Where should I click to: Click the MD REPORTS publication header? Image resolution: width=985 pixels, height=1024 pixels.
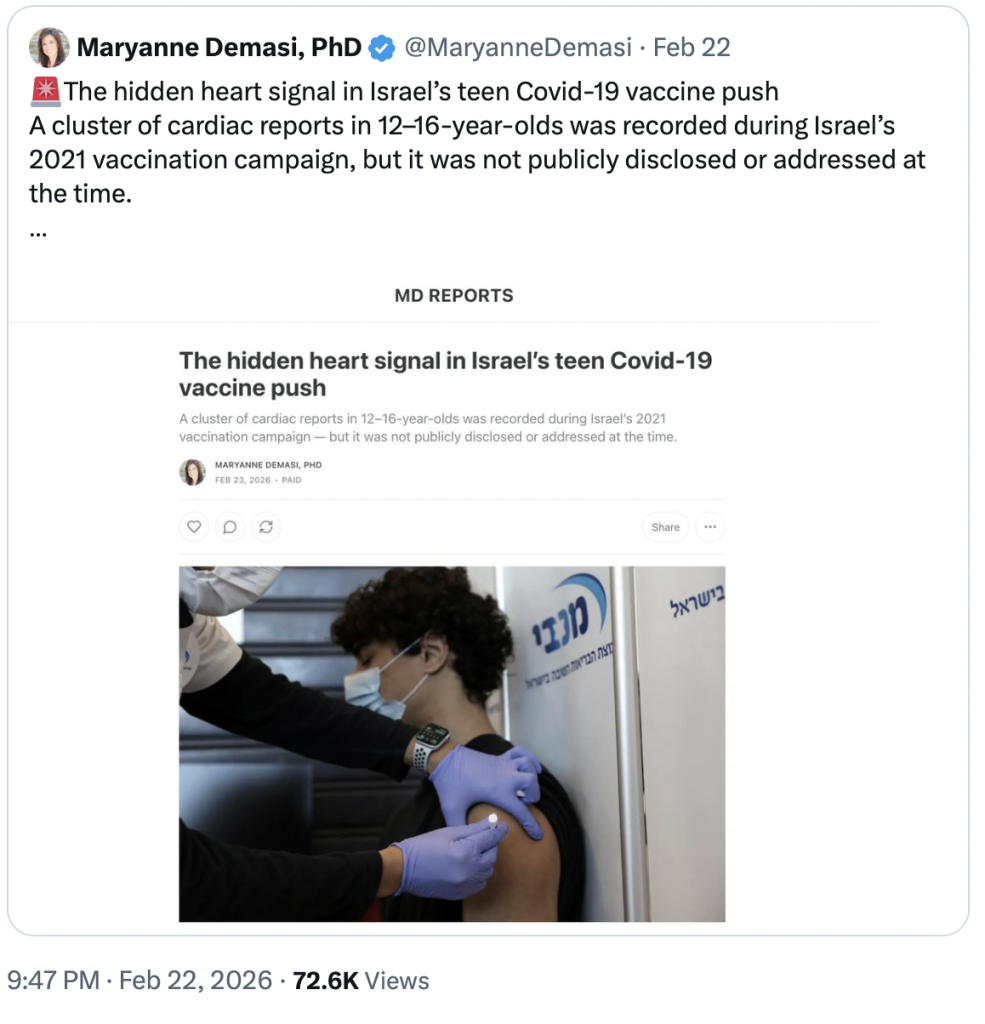pyautogui.click(x=454, y=296)
